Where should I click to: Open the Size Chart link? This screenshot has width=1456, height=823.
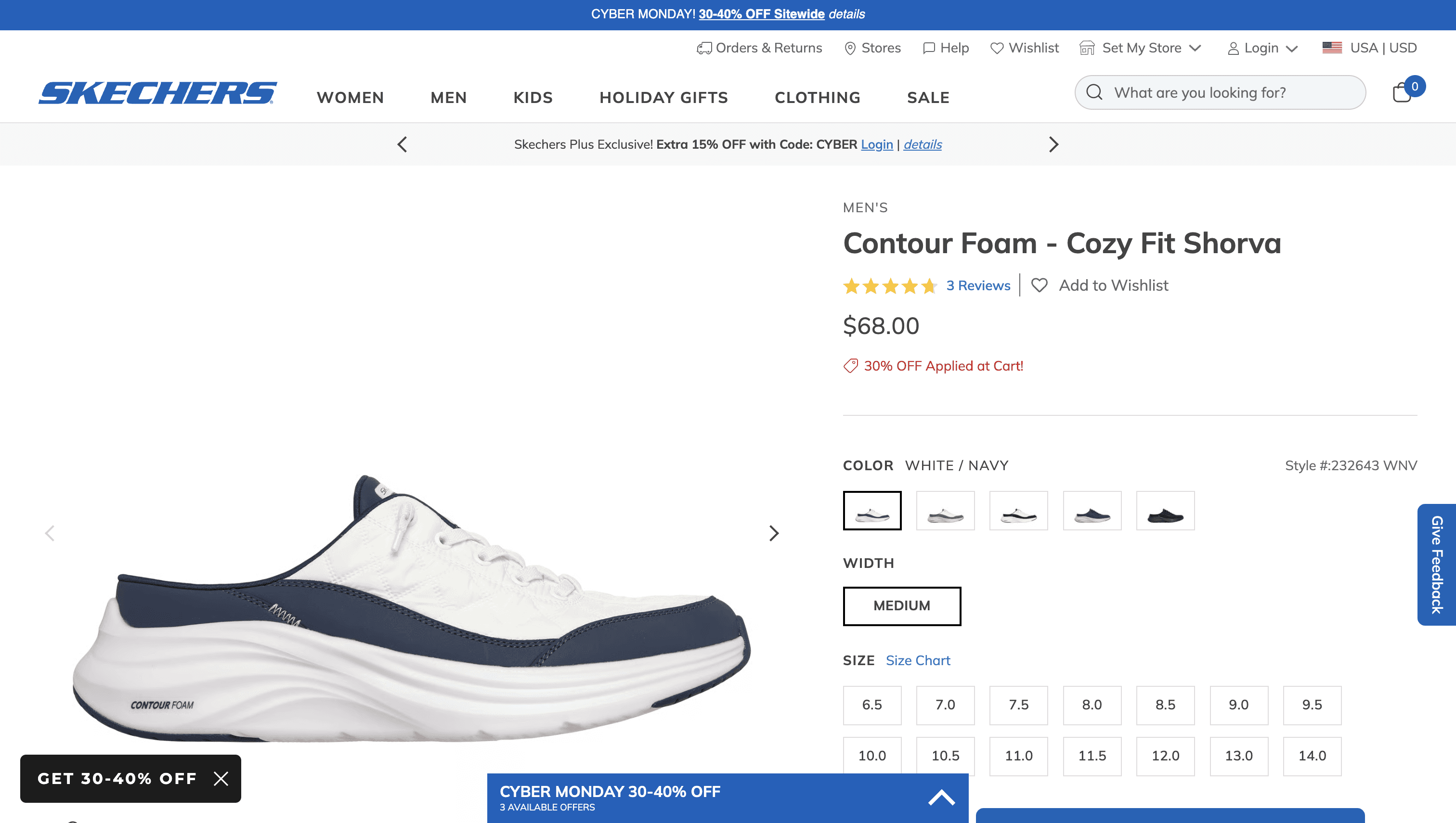(x=918, y=660)
